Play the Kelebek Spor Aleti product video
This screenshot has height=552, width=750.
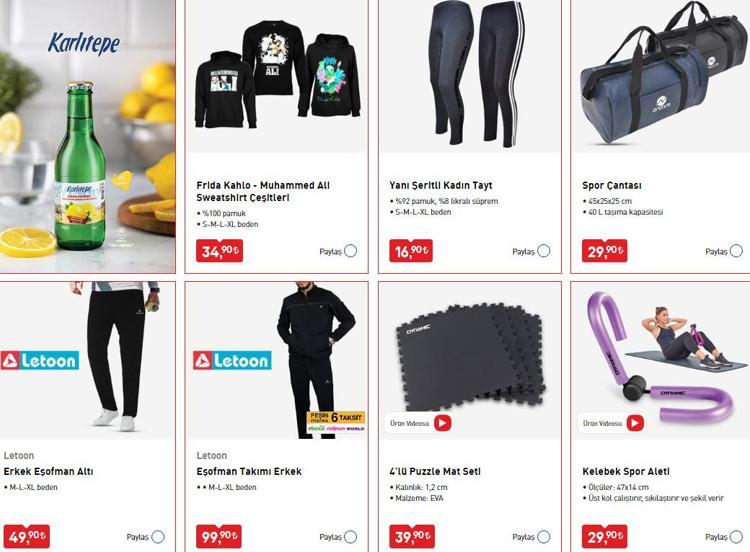pyautogui.click(x=635, y=423)
